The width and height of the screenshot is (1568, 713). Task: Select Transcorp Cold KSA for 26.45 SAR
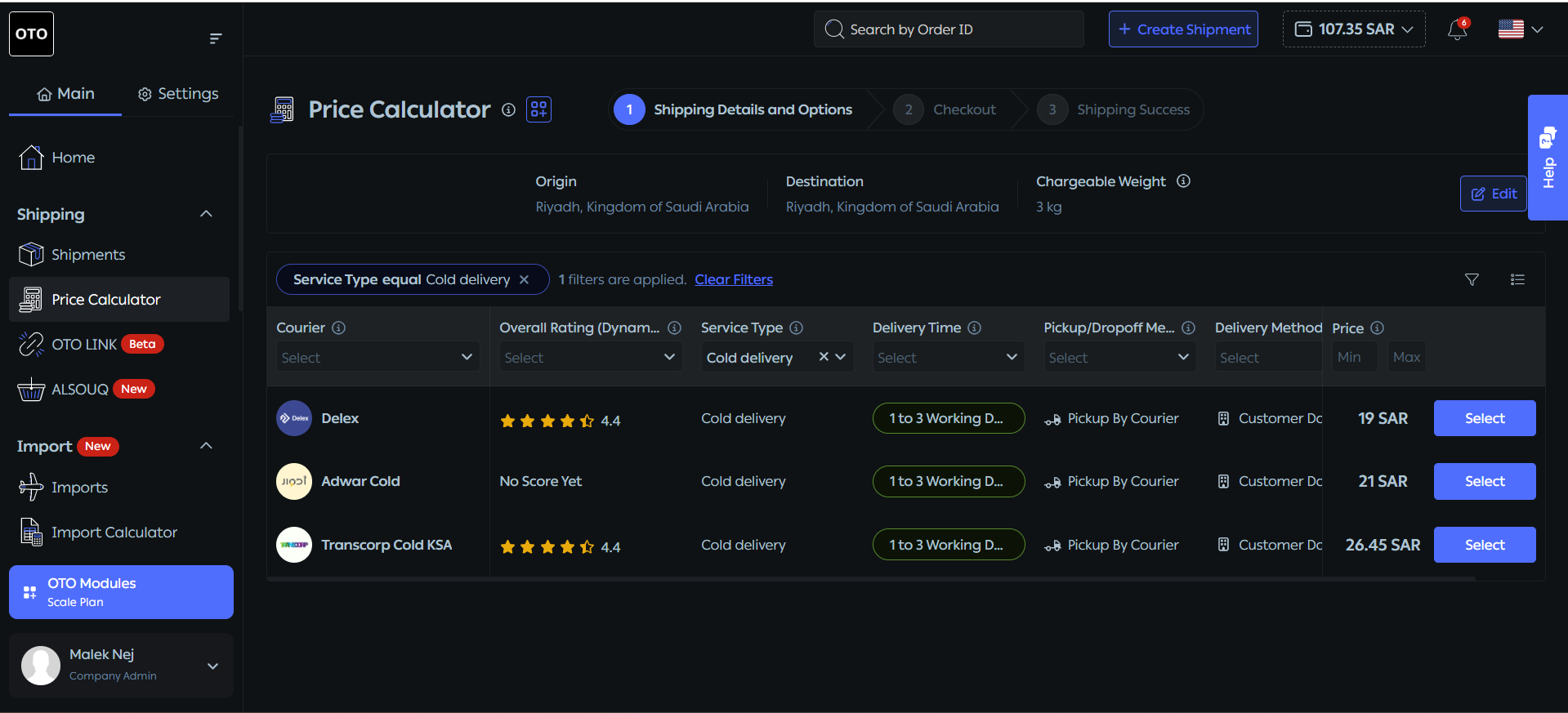(1485, 545)
